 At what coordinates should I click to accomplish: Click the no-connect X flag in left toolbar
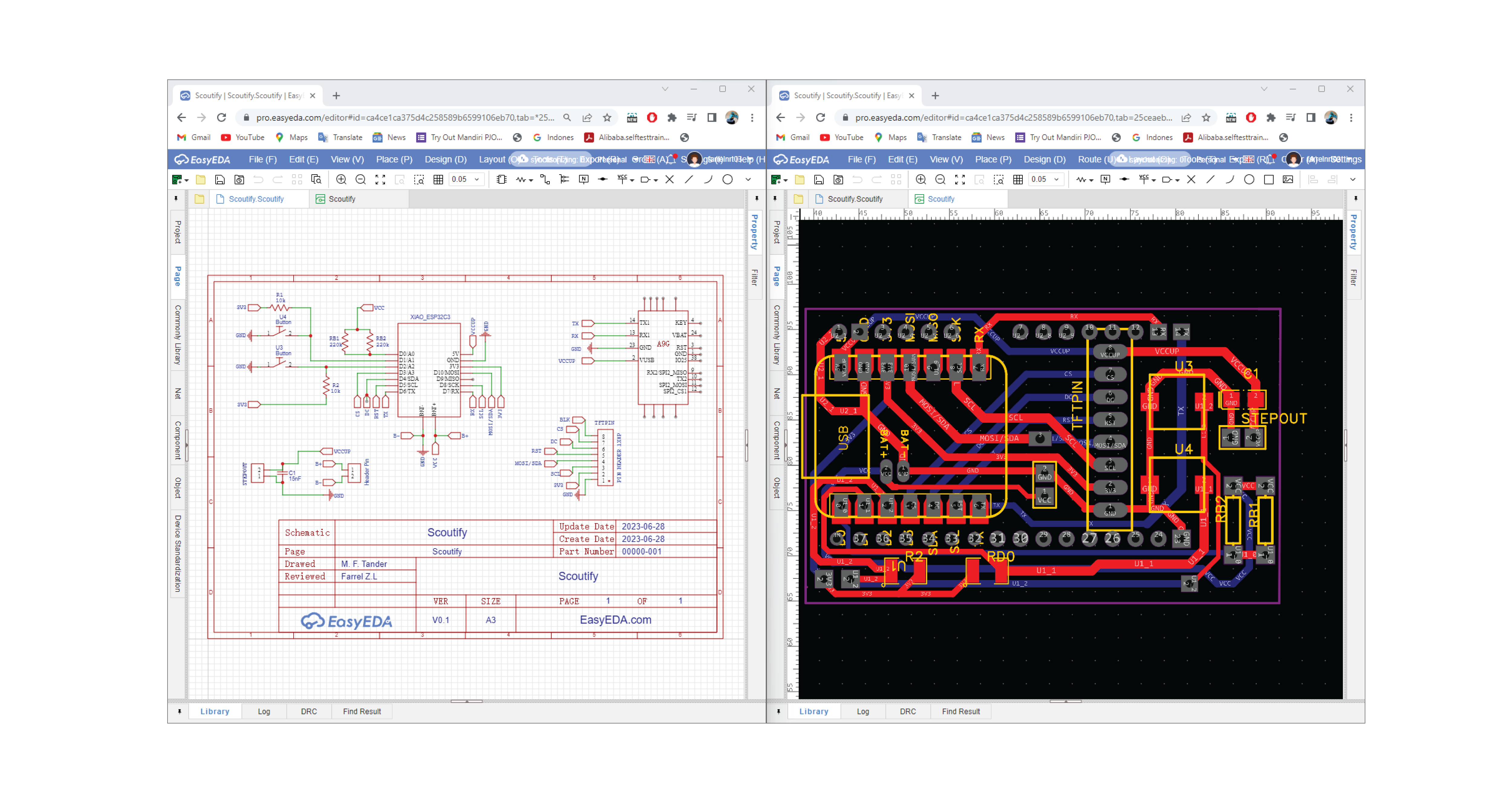(669, 180)
